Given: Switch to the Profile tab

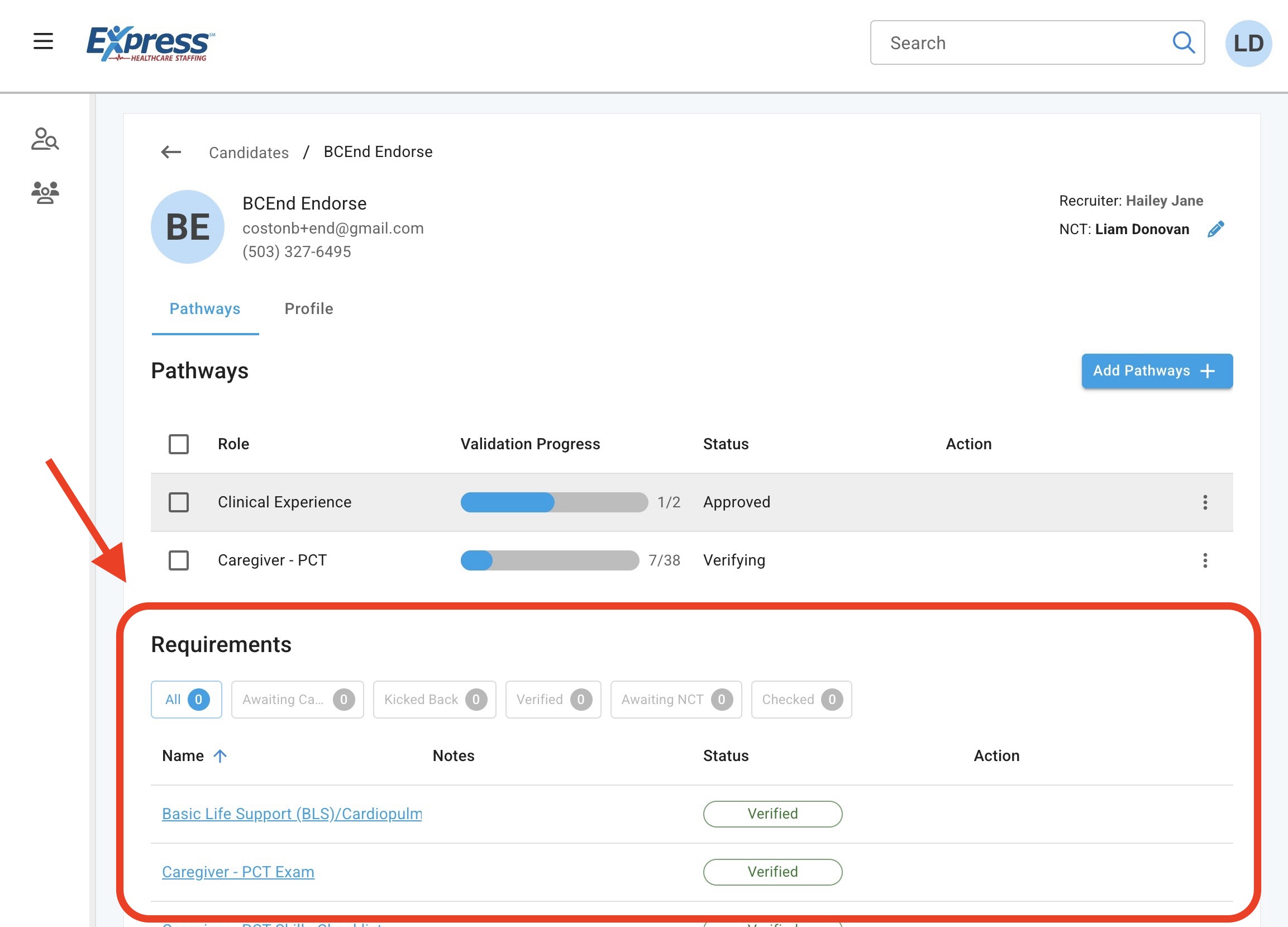Looking at the screenshot, I should tap(308, 308).
